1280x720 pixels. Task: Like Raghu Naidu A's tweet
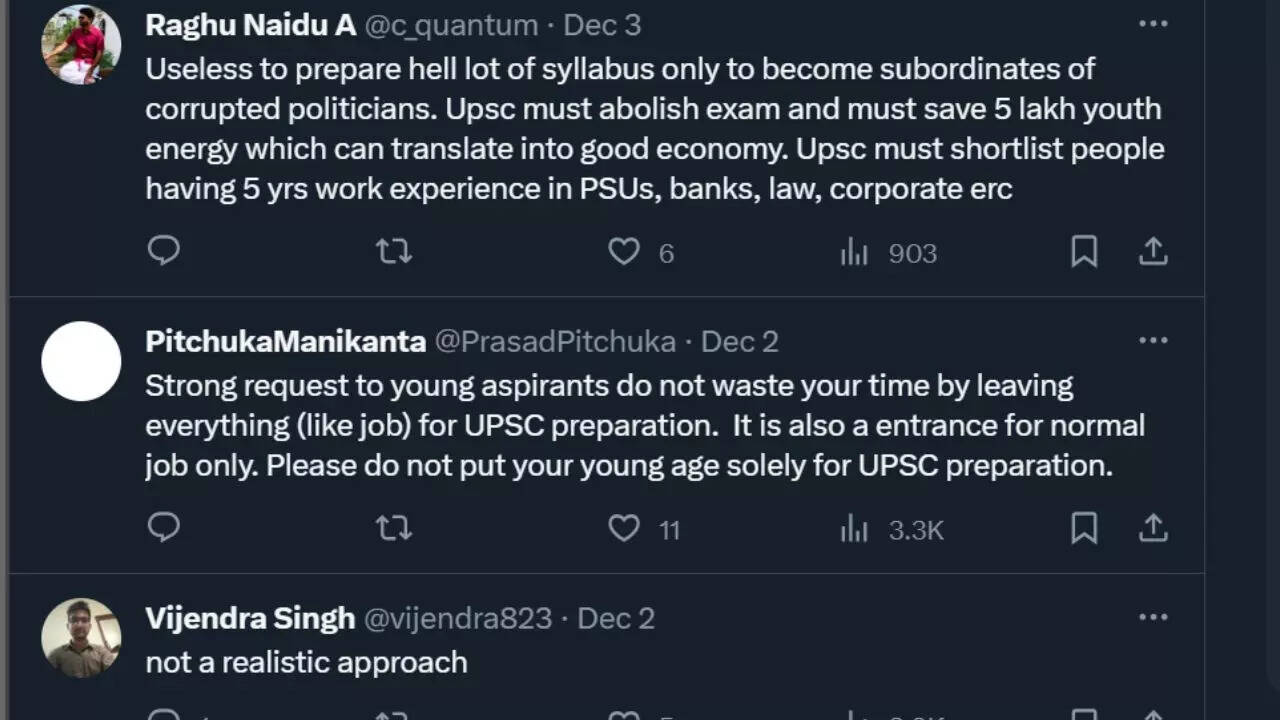click(624, 251)
